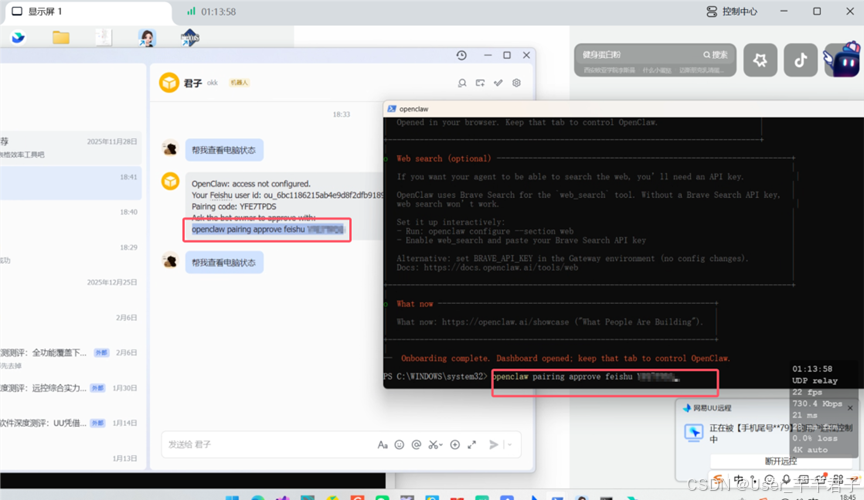
Task: Open the shortcut icon beside girl avatar
Action: pyautogui.click(x=190, y=37)
